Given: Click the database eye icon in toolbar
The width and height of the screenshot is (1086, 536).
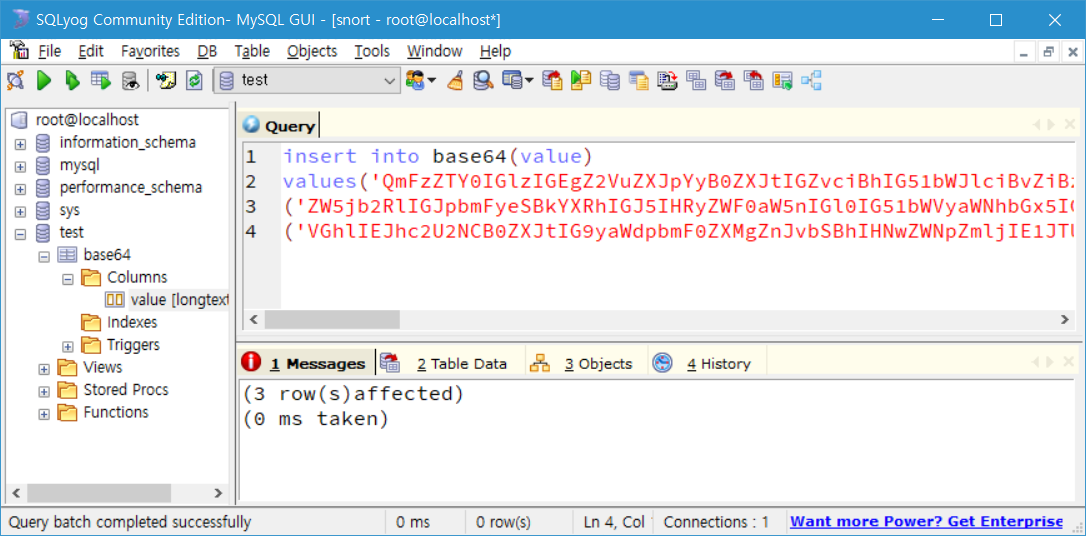Looking at the screenshot, I should [x=130, y=80].
